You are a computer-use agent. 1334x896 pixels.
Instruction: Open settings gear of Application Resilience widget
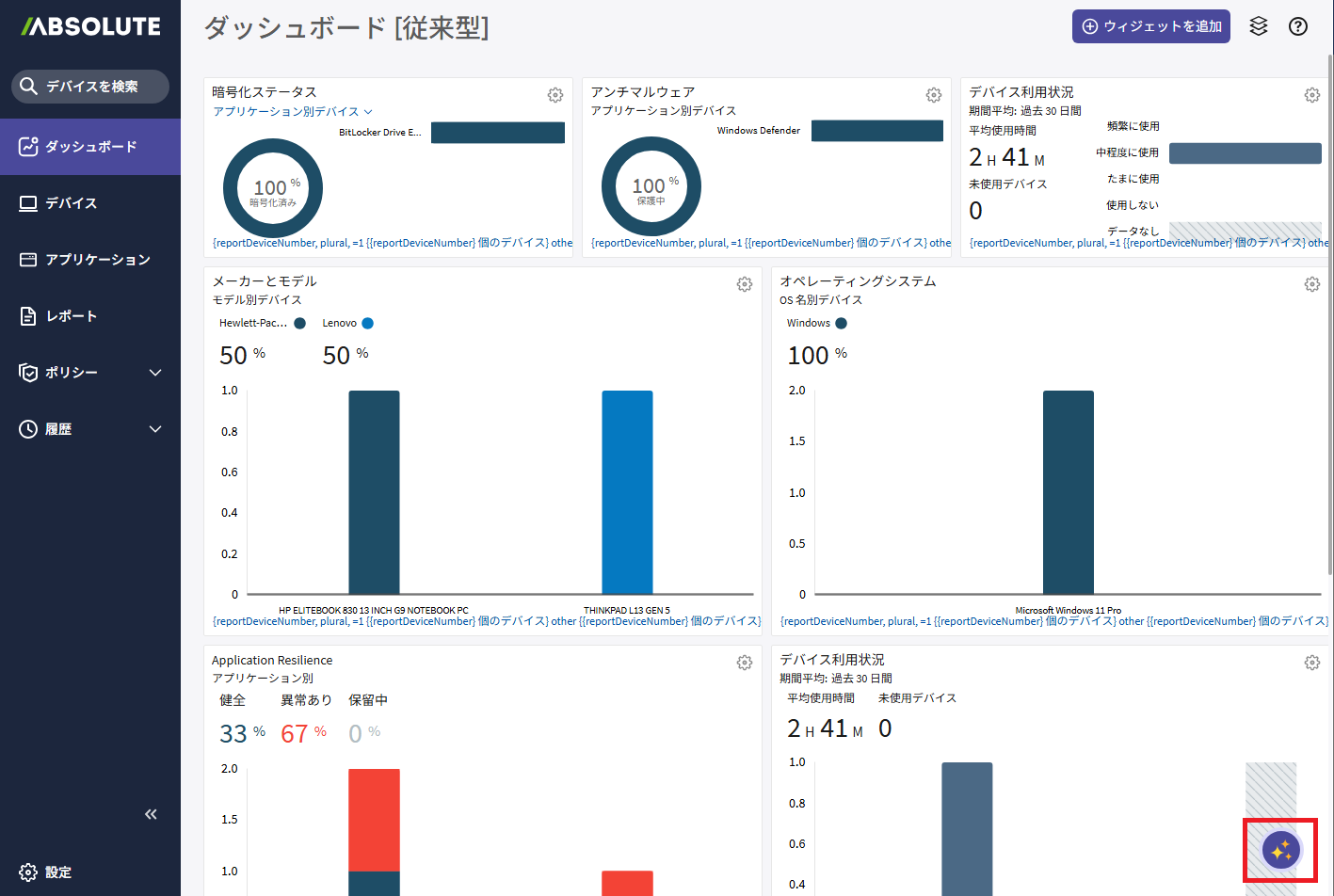[745, 663]
